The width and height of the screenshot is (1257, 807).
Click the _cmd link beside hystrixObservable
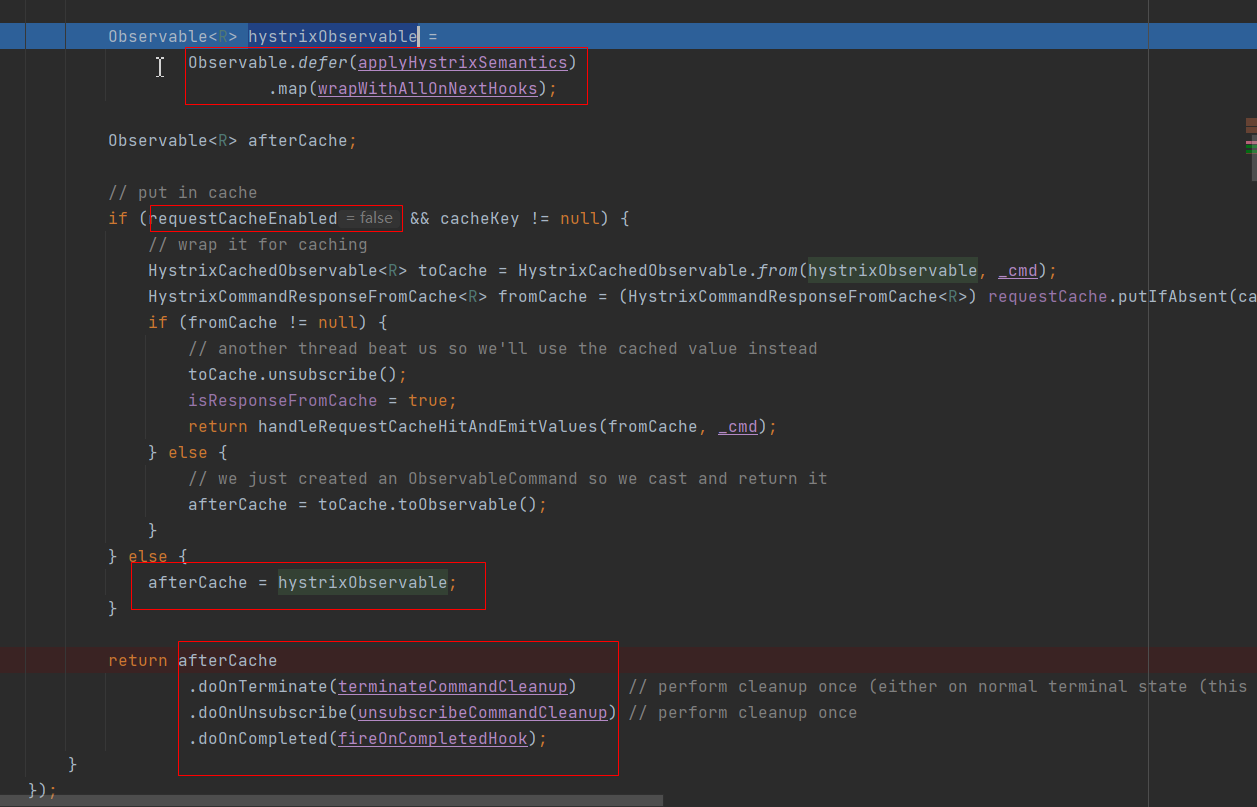[1017, 270]
